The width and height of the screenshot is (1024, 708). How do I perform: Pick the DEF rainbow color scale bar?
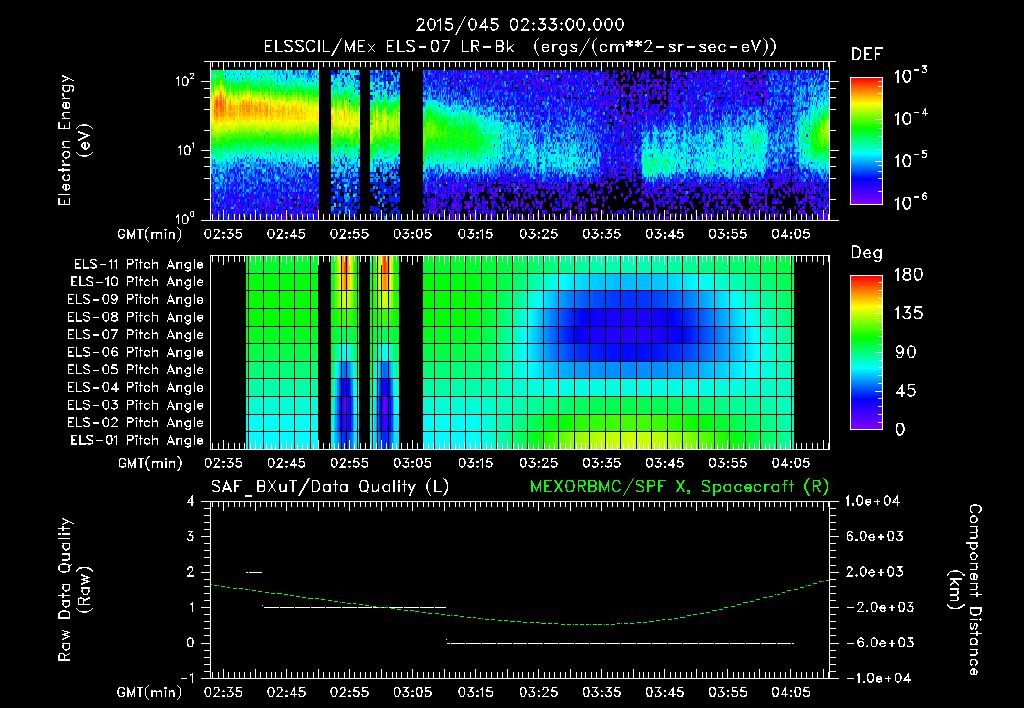coord(866,141)
